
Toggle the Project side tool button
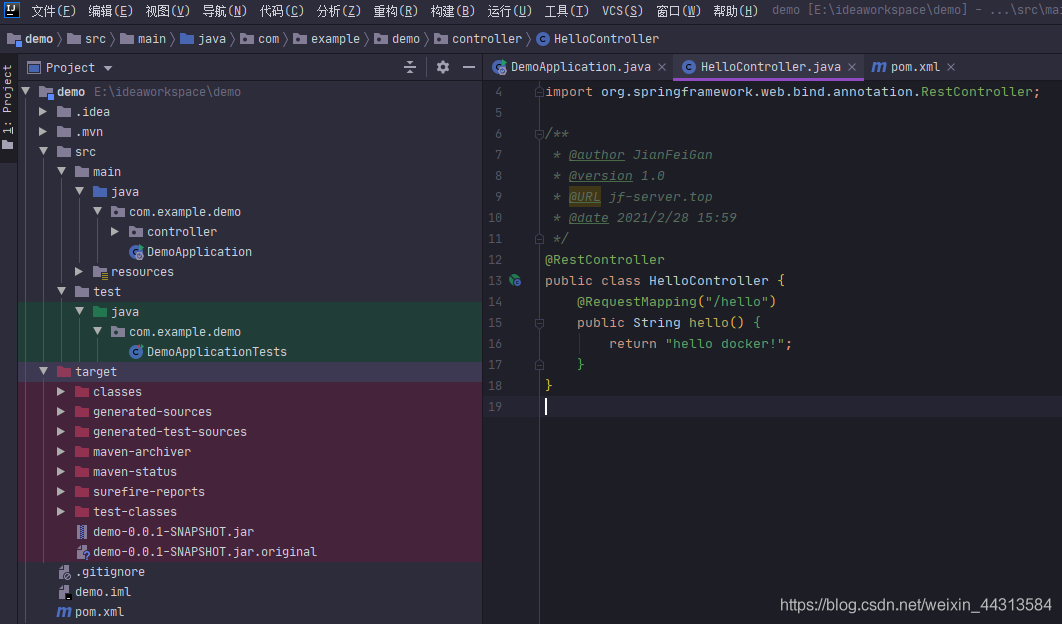[x=7, y=108]
